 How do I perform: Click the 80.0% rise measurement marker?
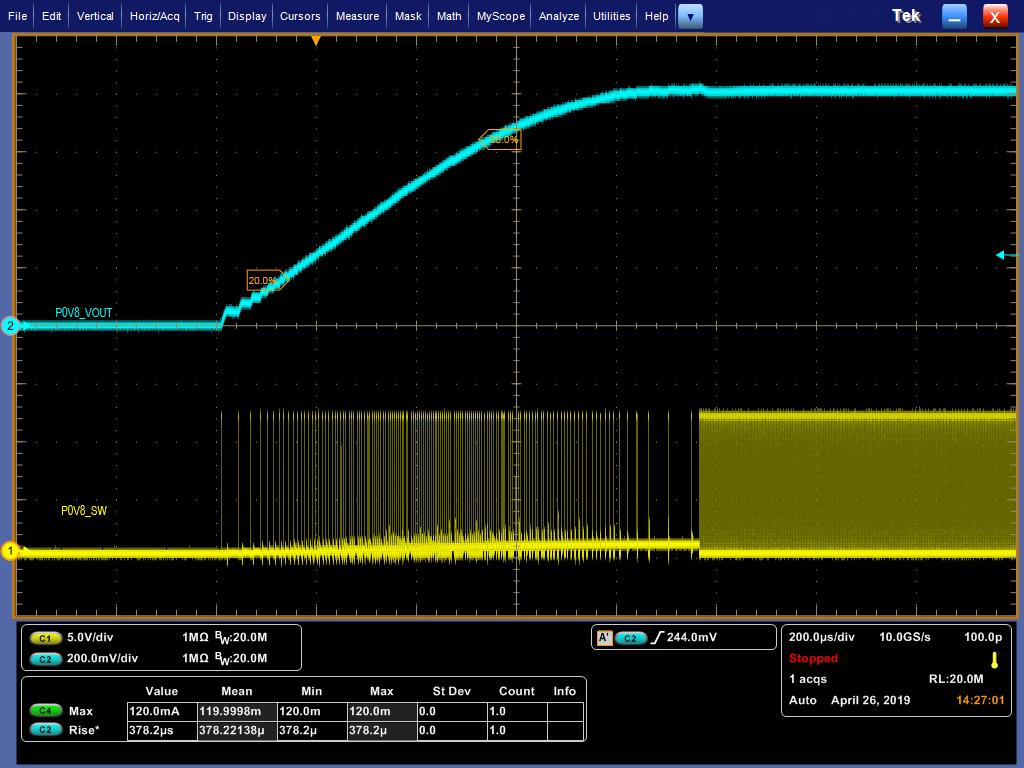click(x=500, y=139)
